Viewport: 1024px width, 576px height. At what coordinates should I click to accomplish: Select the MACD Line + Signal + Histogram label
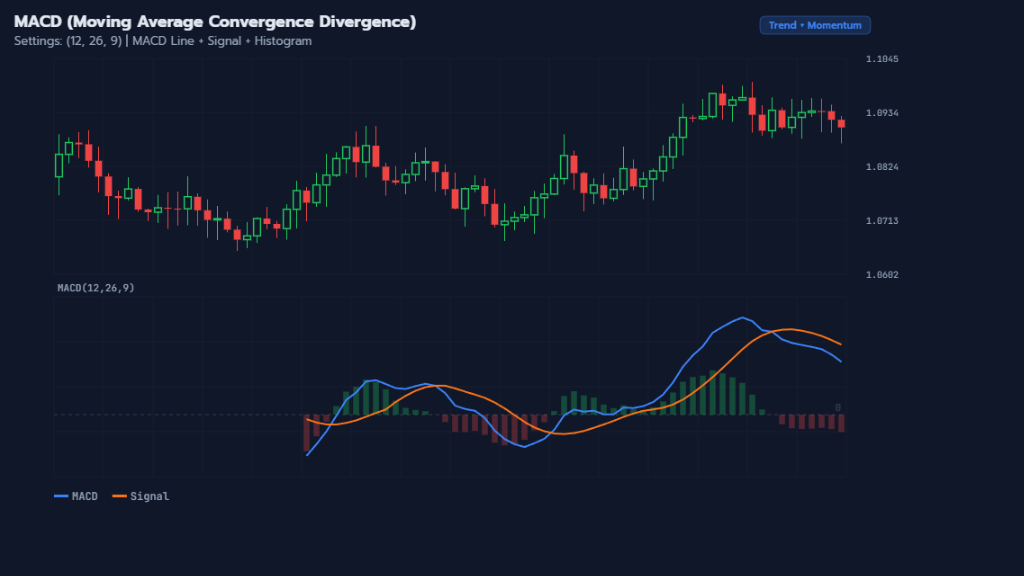[222, 42]
